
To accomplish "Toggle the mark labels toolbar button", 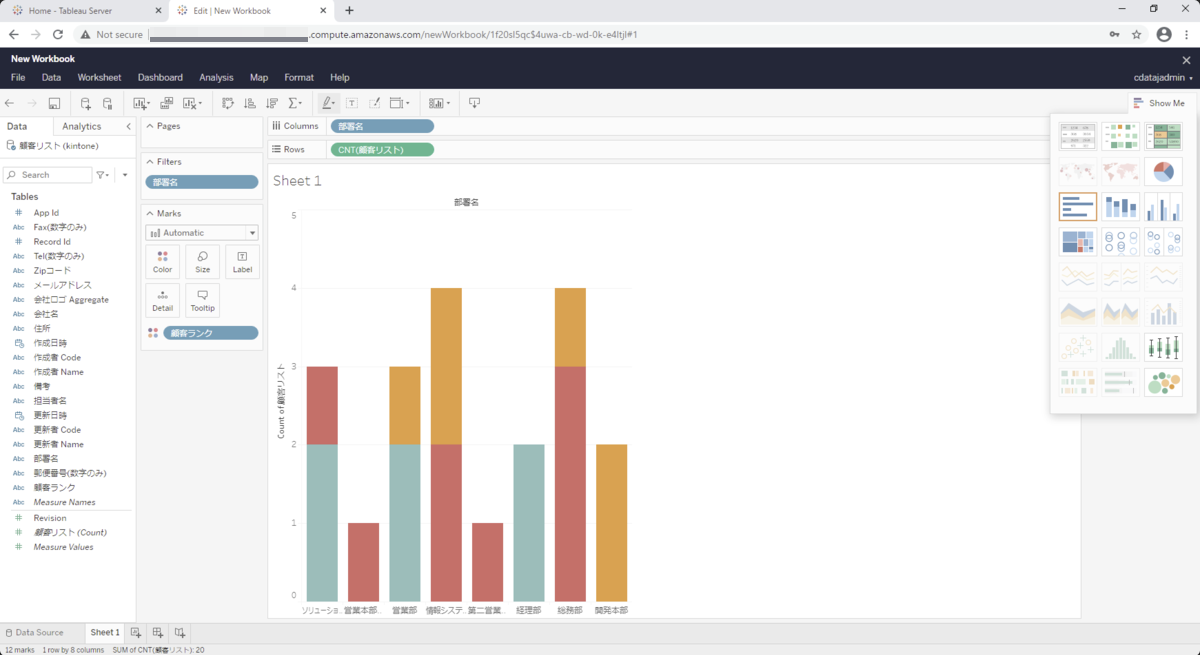I will coord(352,103).
